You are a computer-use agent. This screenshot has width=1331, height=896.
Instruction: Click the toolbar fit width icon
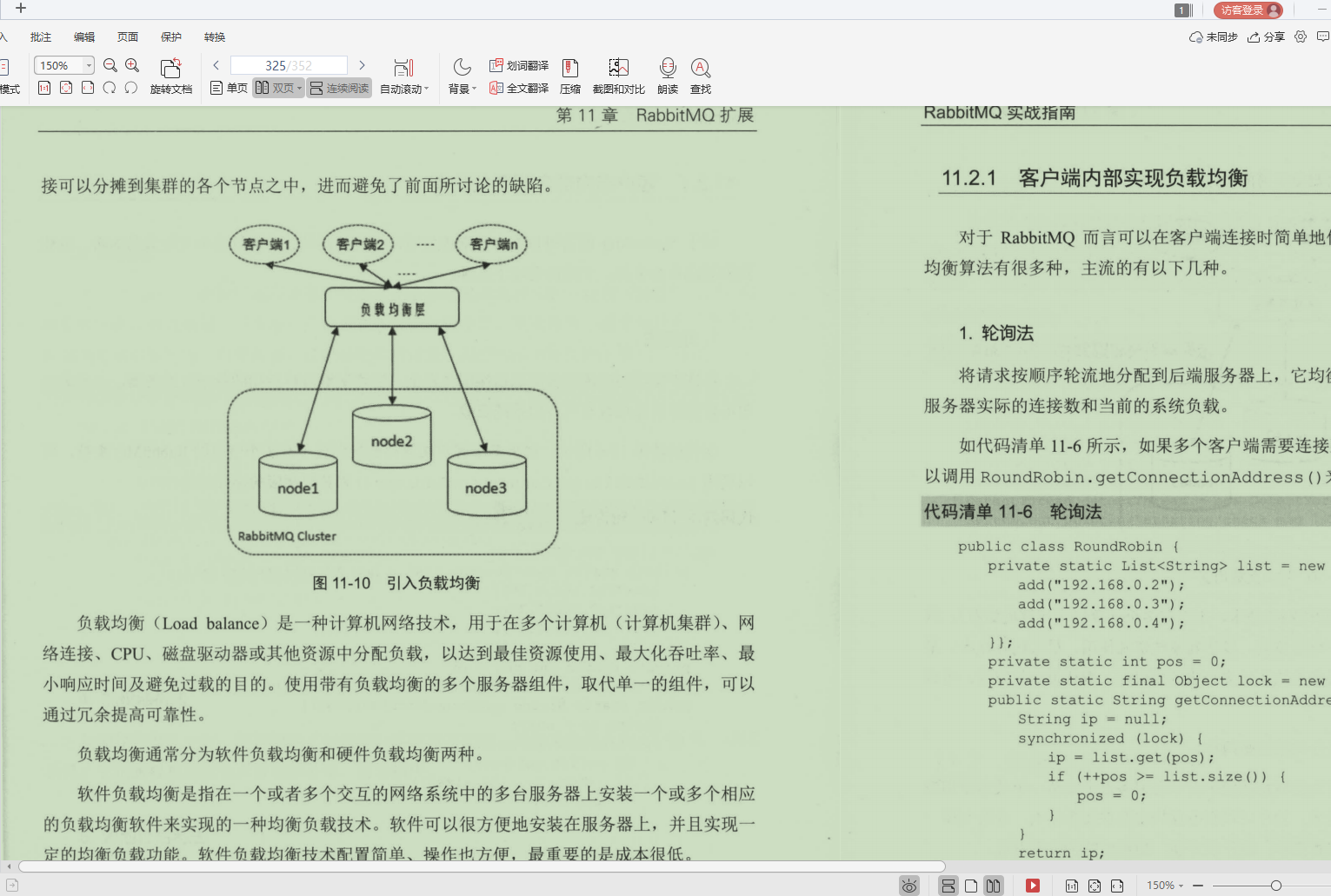[x=88, y=88]
